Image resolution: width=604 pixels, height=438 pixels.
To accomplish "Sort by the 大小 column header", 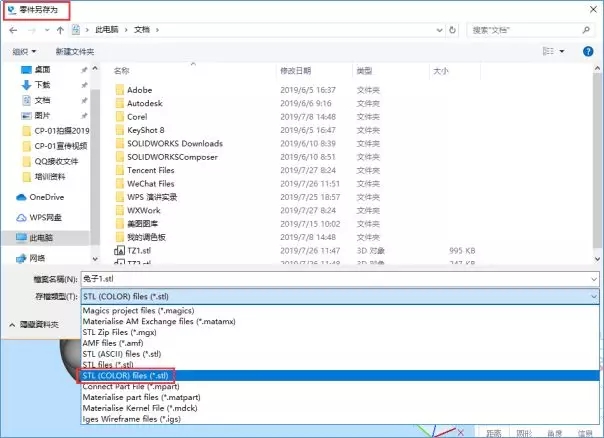I will click(x=441, y=71).
